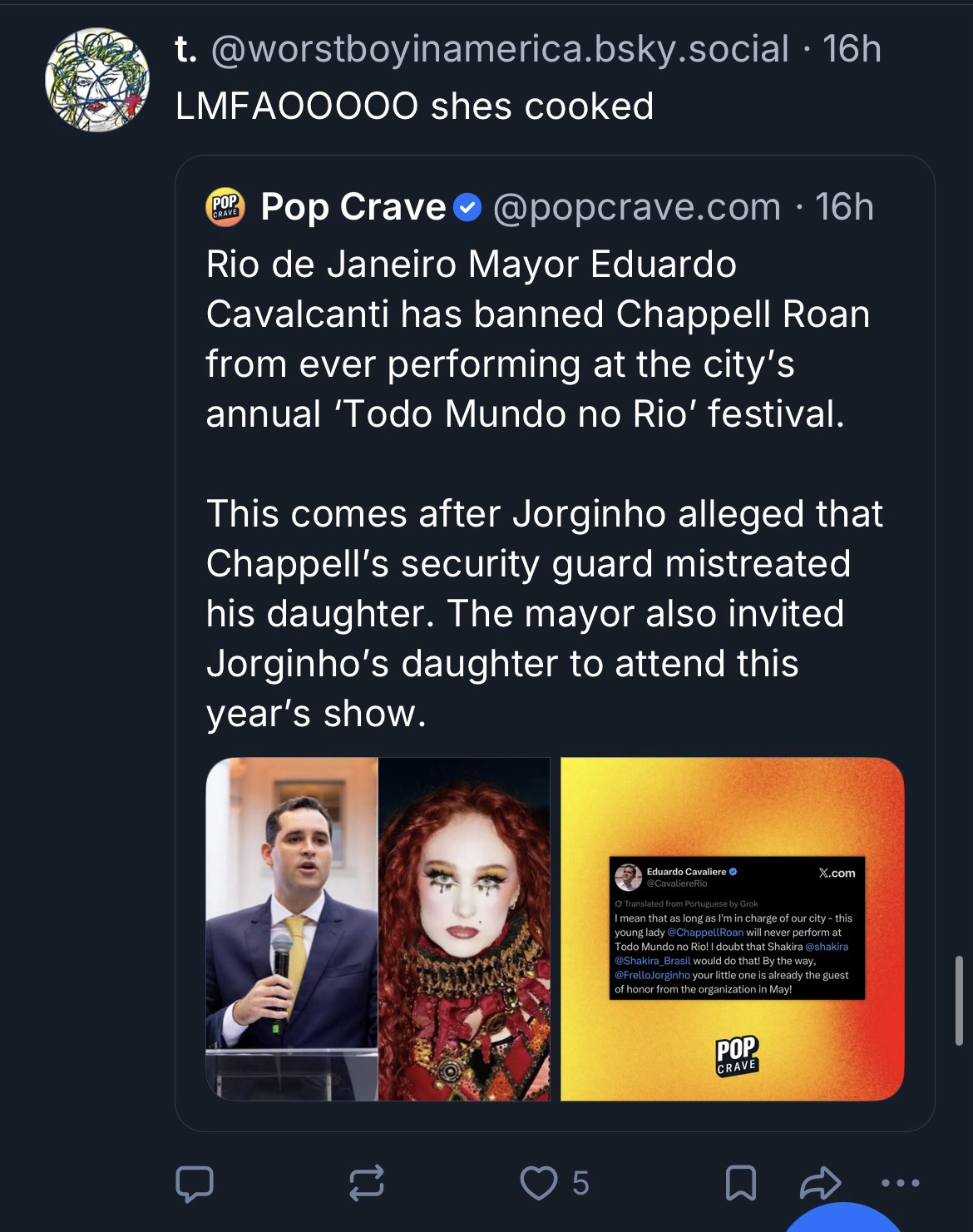This screenshot has height=1232, width=973.
Task: Share the post using the arrow icon
Action: coord(821,1183)
